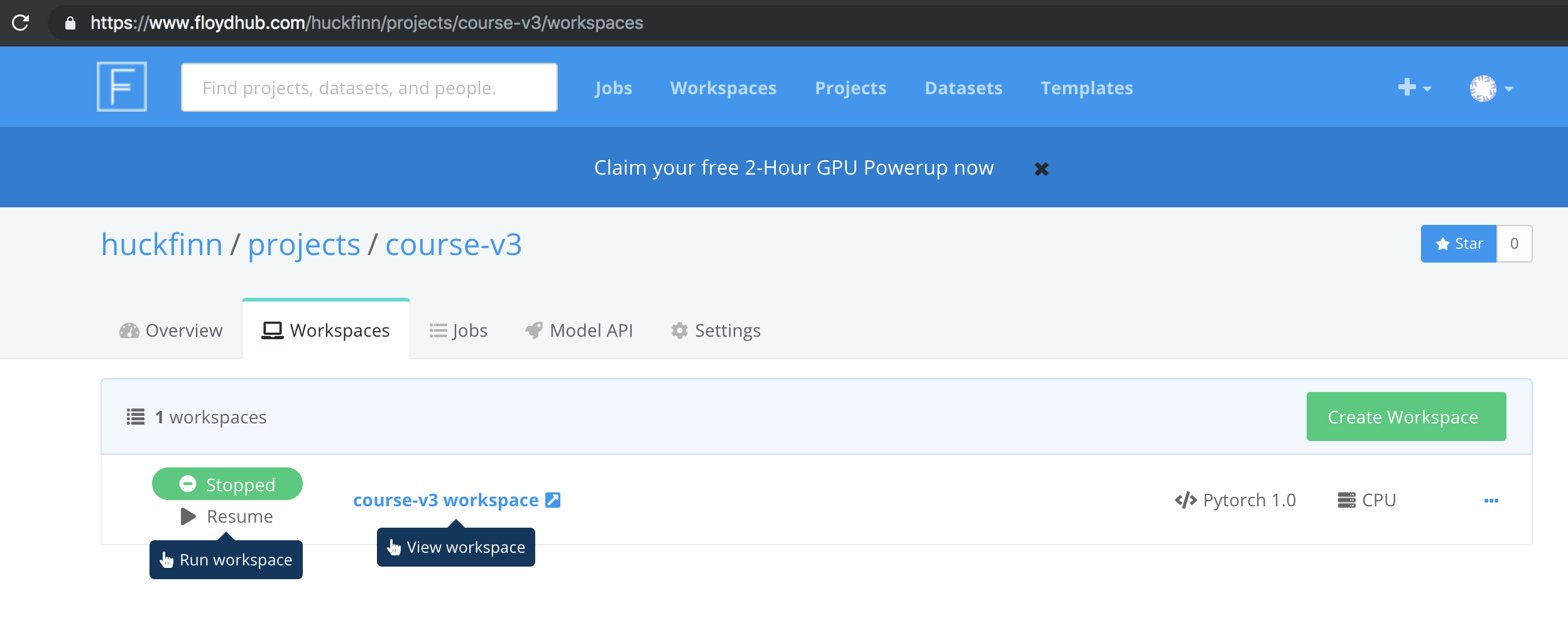Viewport: 1568px width, 642px height.
Task: Switch to the Overview tab
Action: pos(171,330)
